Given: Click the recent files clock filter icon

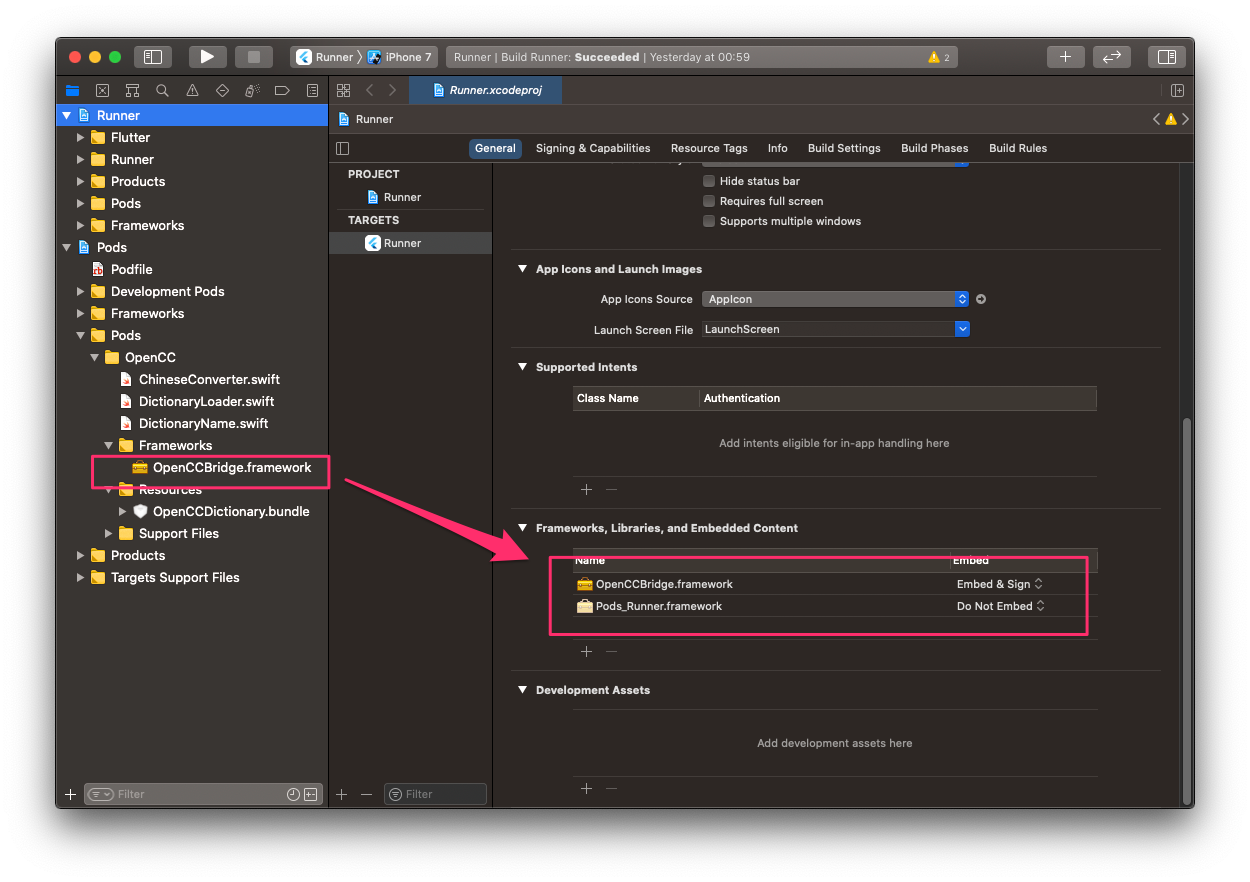Looking at the screenshot, I should pos(293,794).
